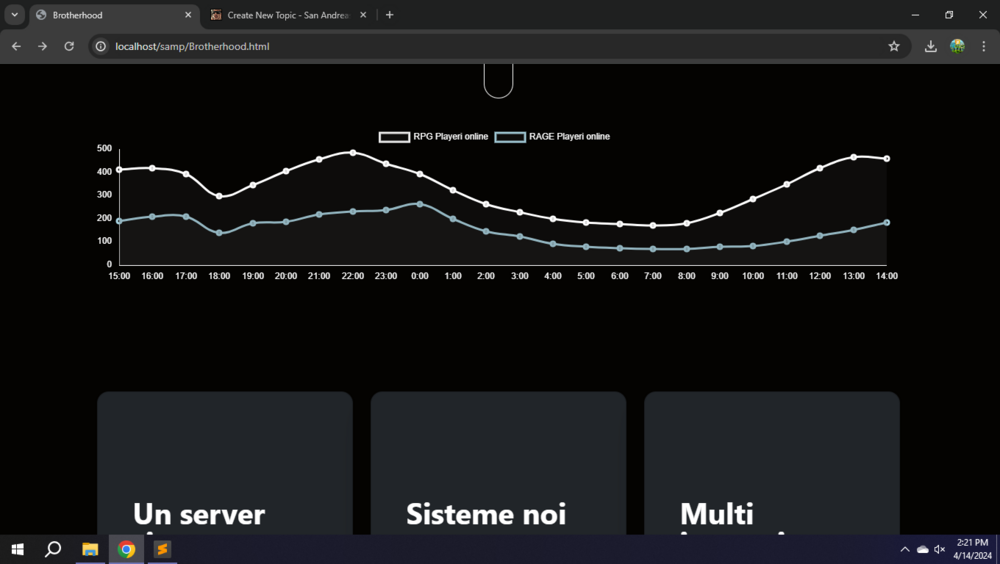Click the Un server card
This screenshot has height=564, width=1000.
pyautogui.click(x=225, y=463)
